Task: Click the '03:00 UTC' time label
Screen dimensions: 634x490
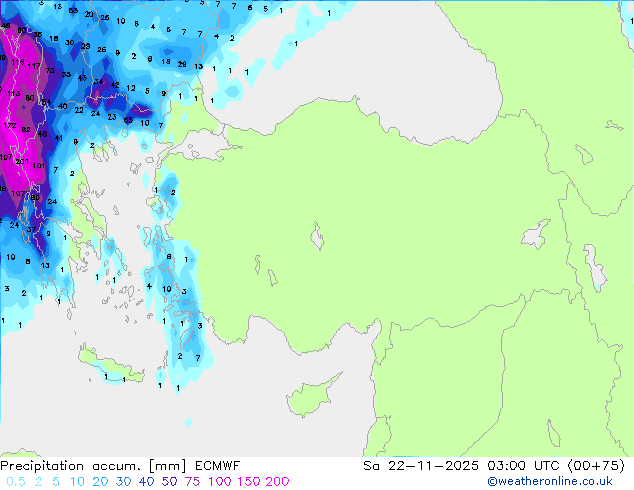Action: pyautogui.click(x=524, y=466)
